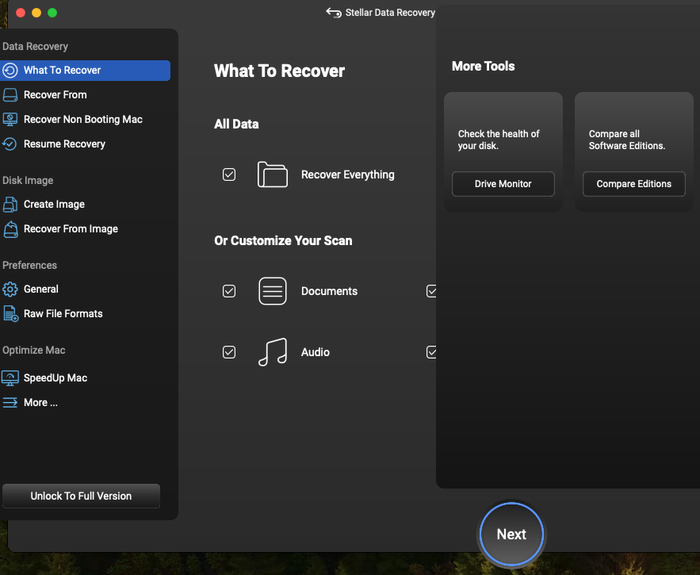Image resolution: width=700 pixels, height=575 pixels.
Task: Click the Recover Non Booting Mac icon
Action: tap(10, 120)
